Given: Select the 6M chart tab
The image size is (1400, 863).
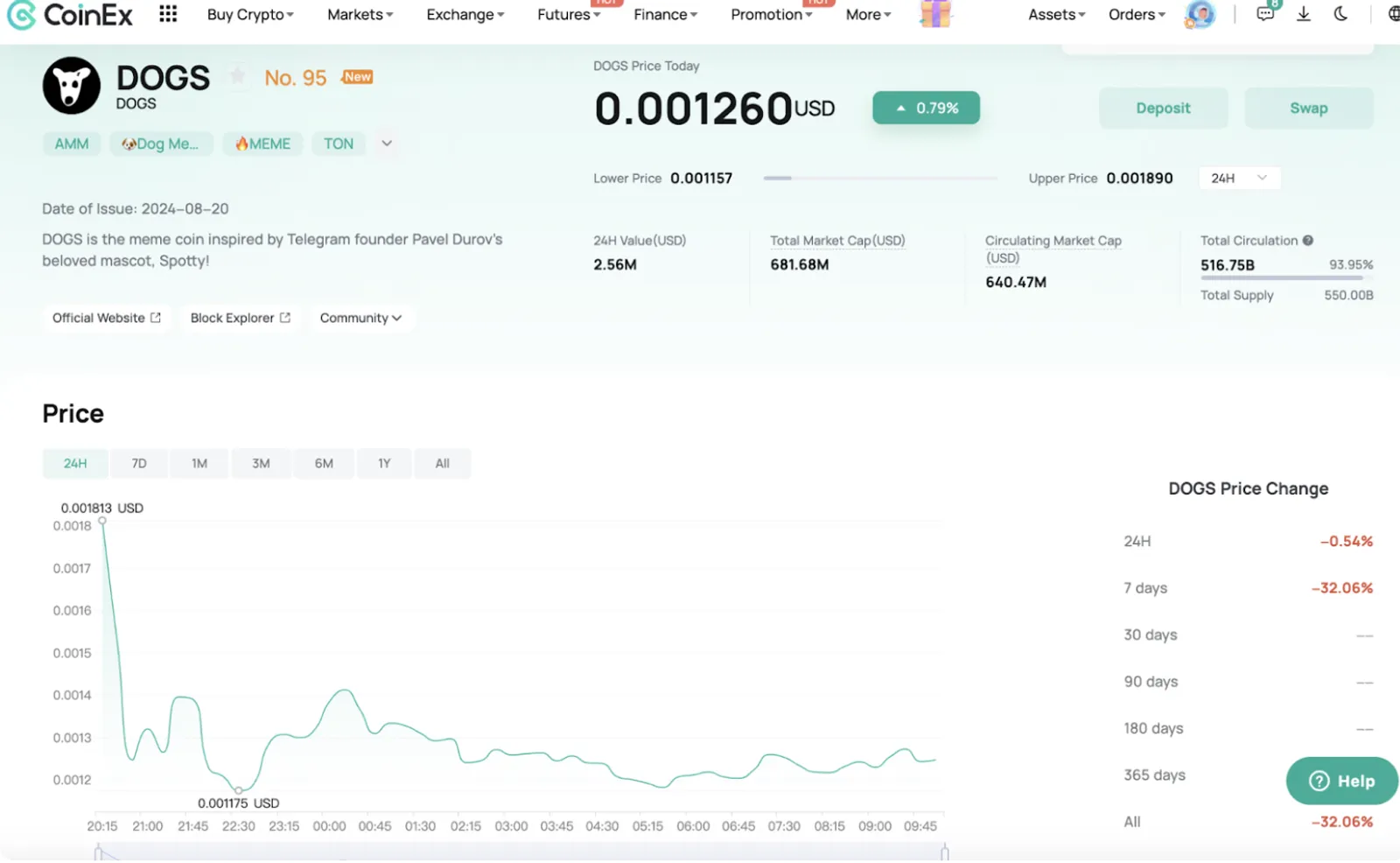Looking at the screenshot, I should tap(324, 464).
